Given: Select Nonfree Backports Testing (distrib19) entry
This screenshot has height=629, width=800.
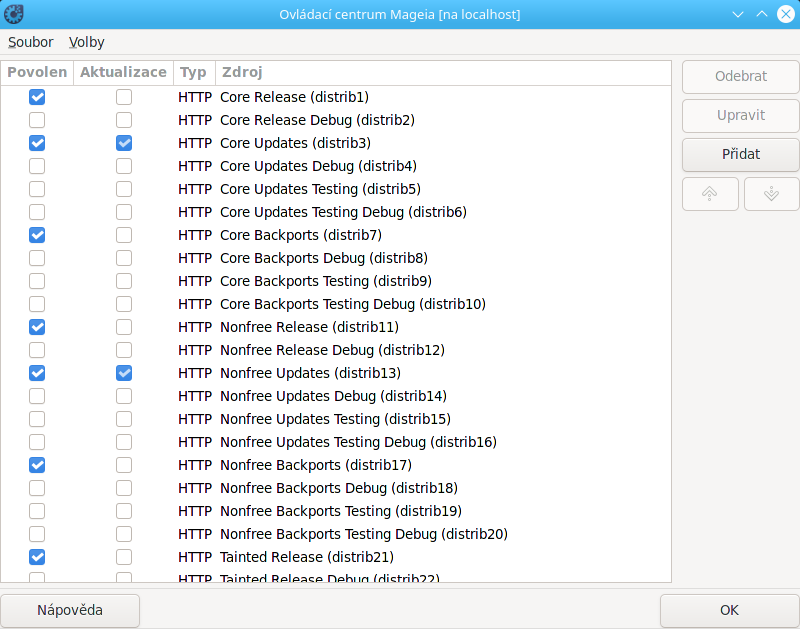Looking at the screenshot, I should [336, 511].
